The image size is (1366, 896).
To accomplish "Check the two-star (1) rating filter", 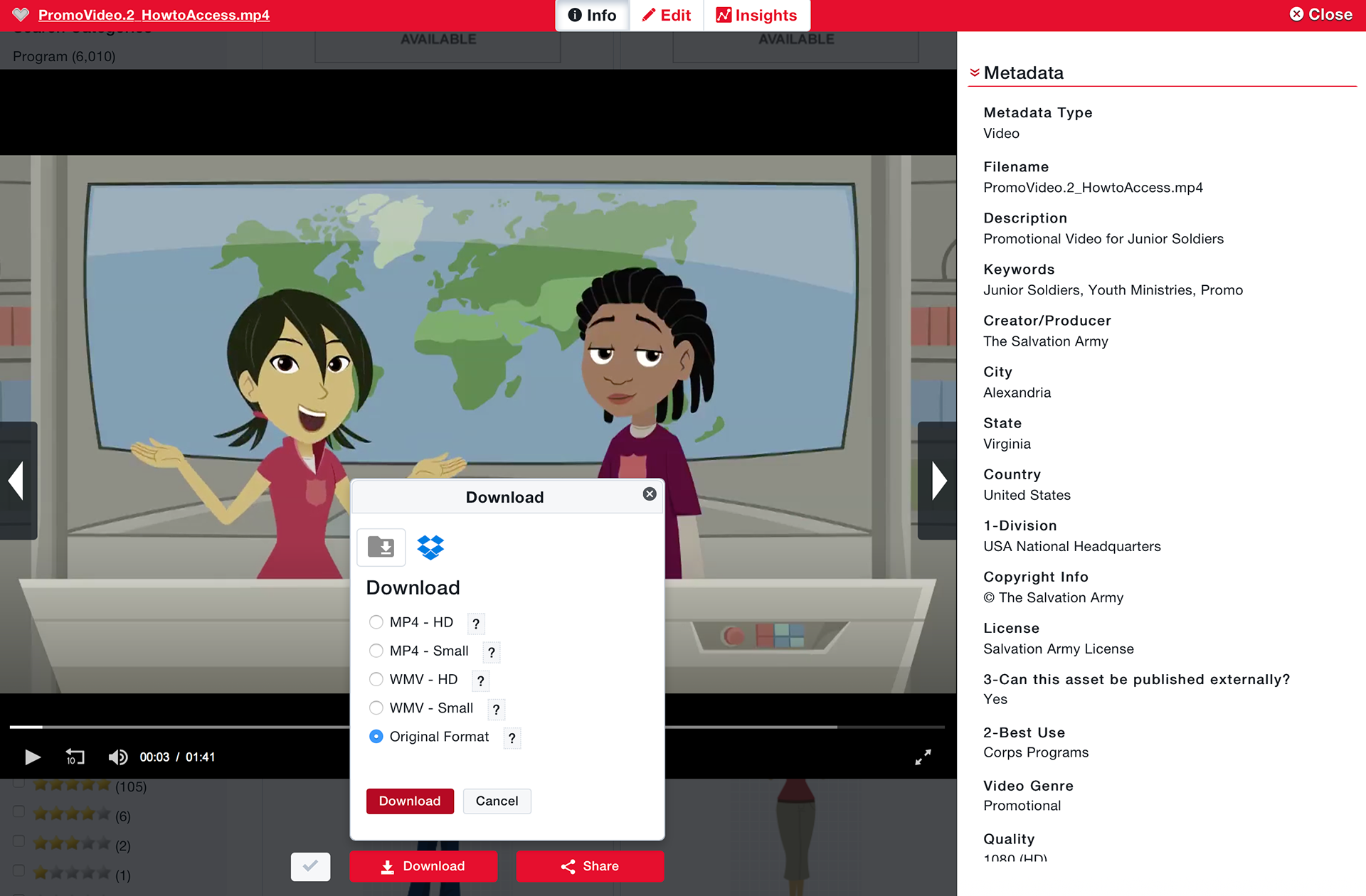I will 19,870.
